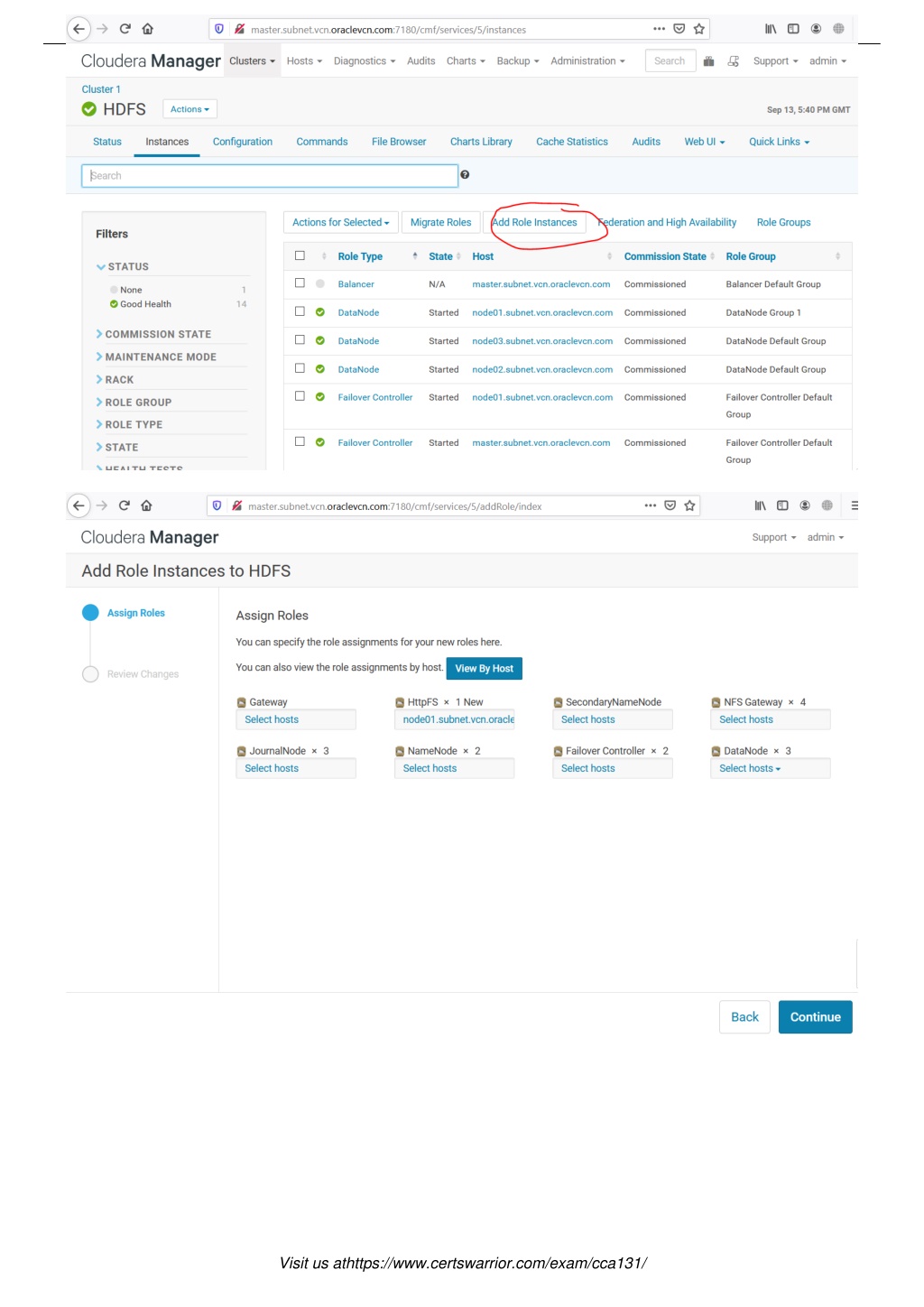Screen dimensions: 924x1307
Task: Click shield tracking icon in lower browser address bar
Action: click(217, 505)
